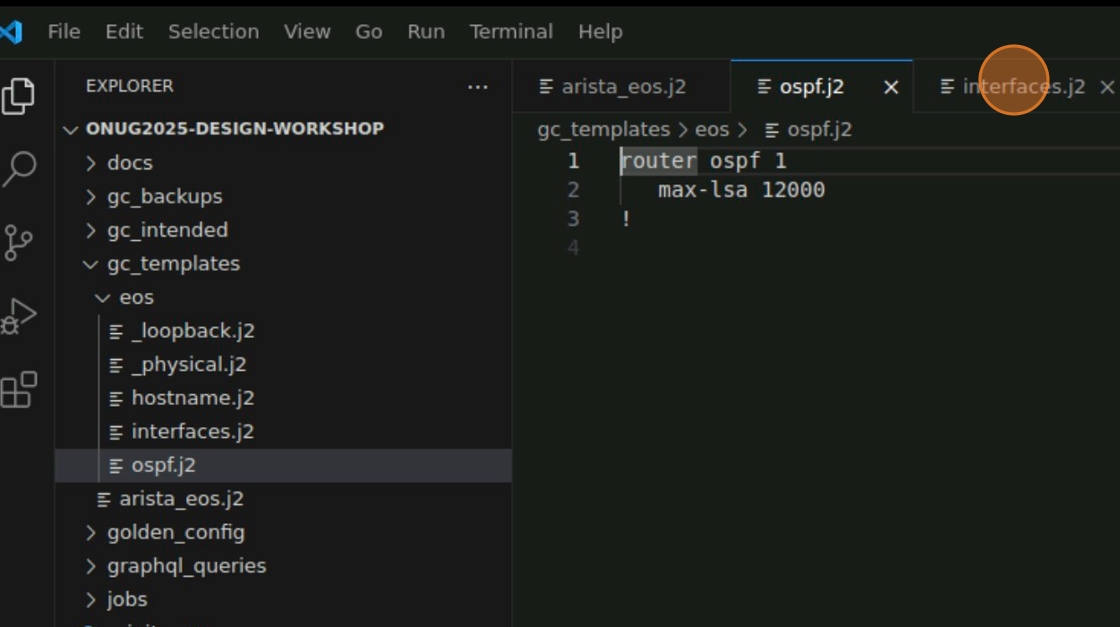Open _loopback.j2 file in explorer
This screenshot has width=1120, height=627.
coord(192,330)
